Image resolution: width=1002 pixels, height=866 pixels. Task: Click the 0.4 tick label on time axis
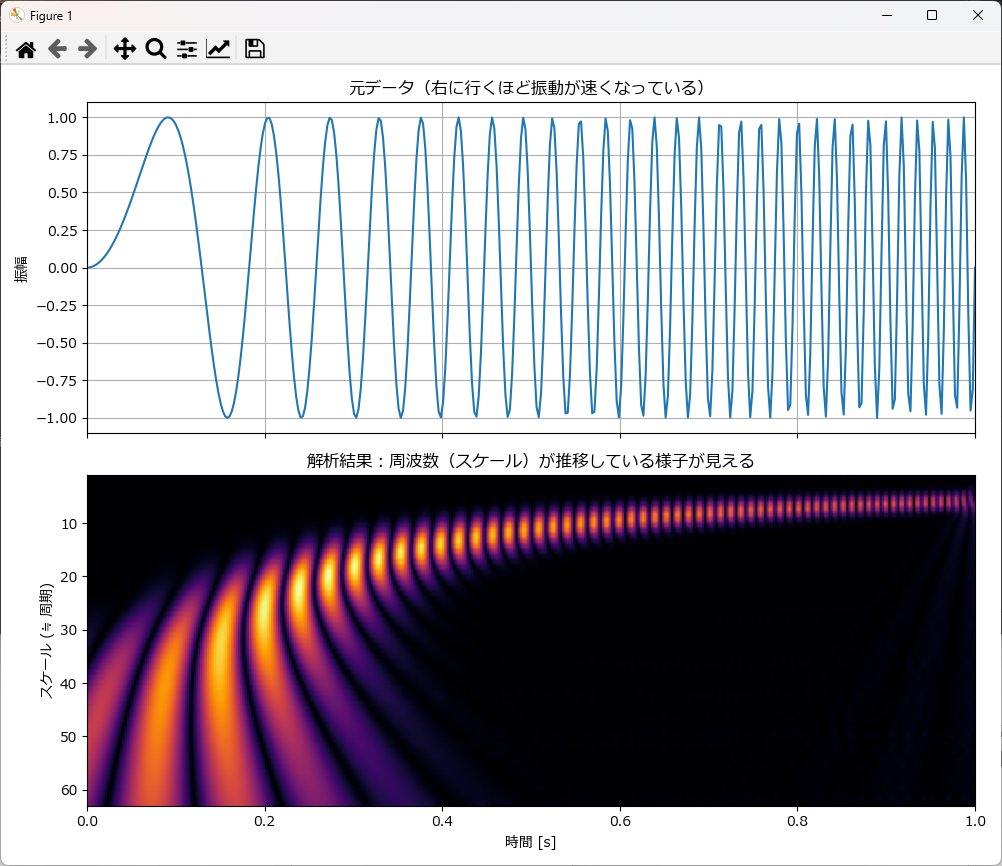[x=442, y=821]
